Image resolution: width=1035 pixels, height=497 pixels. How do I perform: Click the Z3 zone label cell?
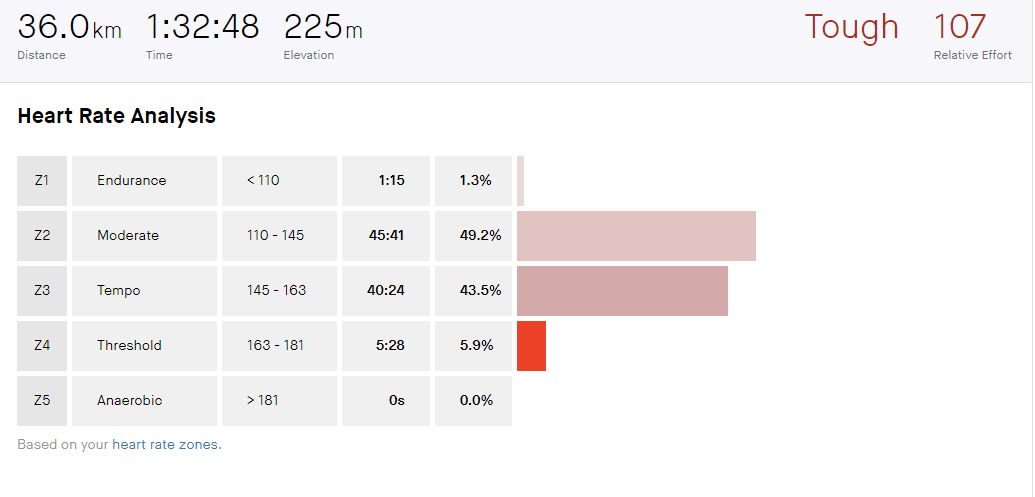(42, 291)
